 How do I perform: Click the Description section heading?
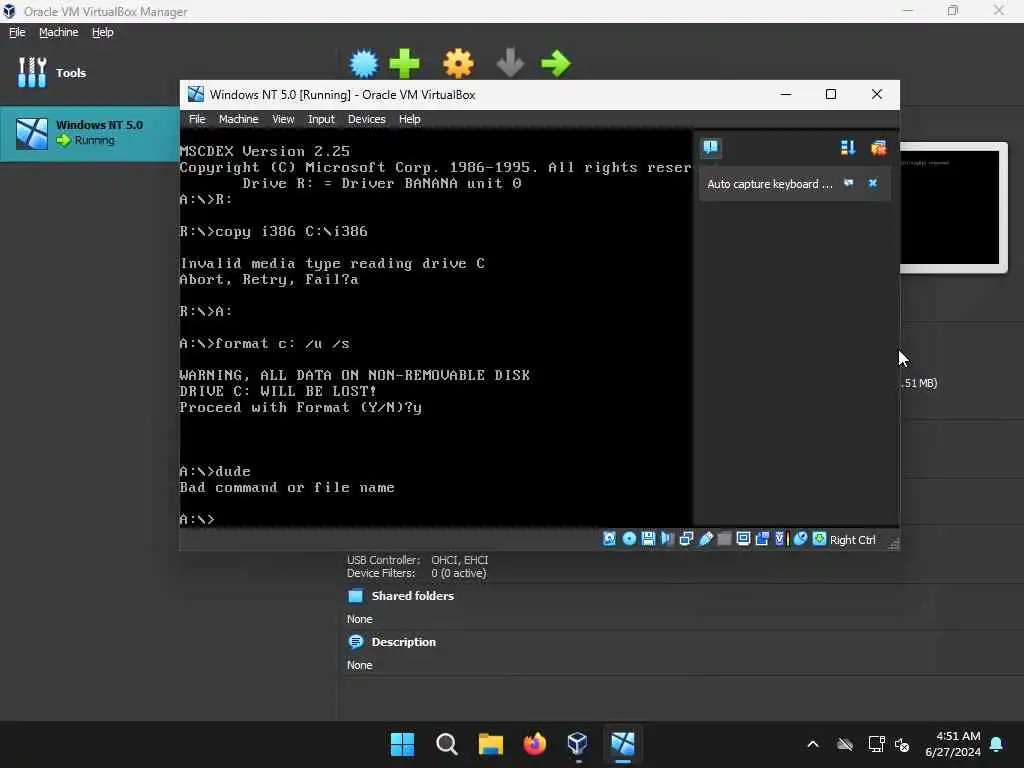click(404, 642)
